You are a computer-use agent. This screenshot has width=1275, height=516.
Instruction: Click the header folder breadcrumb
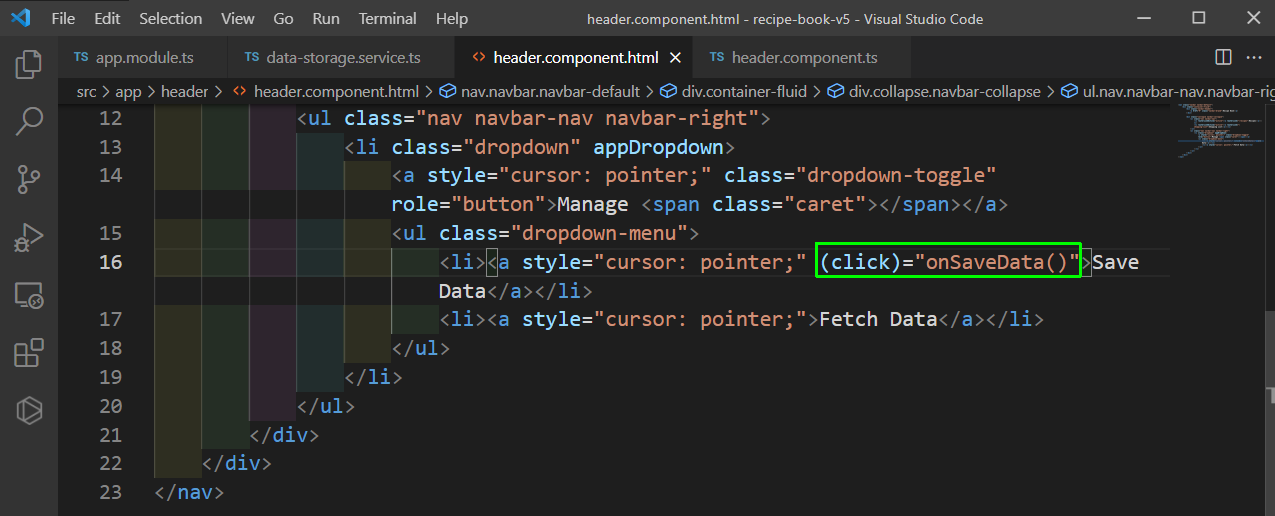[x=185, y=91]
